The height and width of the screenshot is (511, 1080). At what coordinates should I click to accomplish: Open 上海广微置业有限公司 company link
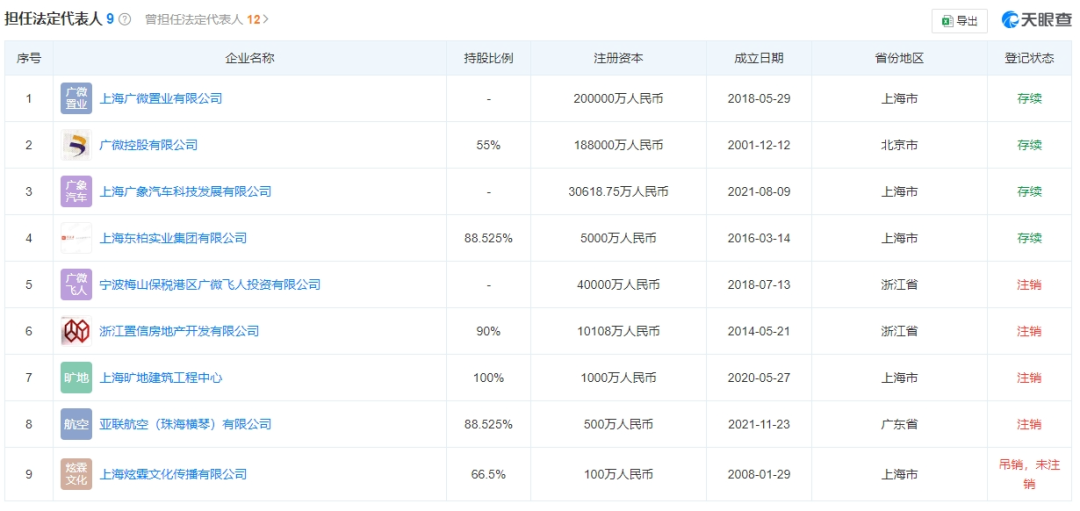[x=161, y=98]
